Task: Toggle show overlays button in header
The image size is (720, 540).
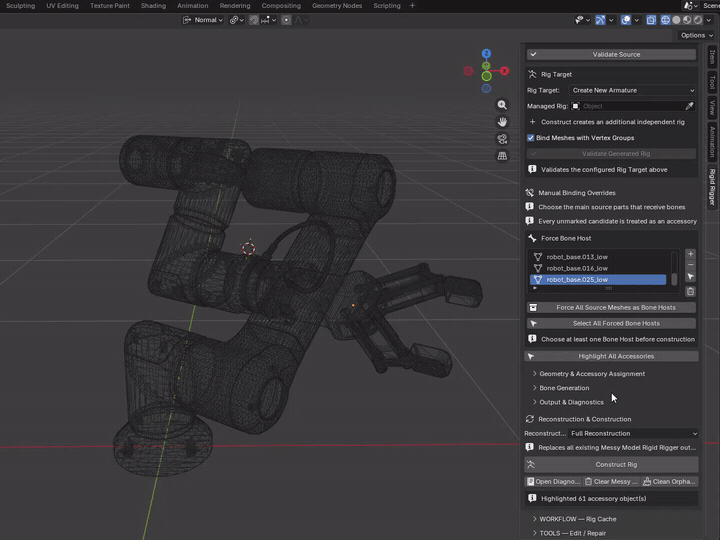Action: pos(626,20)
